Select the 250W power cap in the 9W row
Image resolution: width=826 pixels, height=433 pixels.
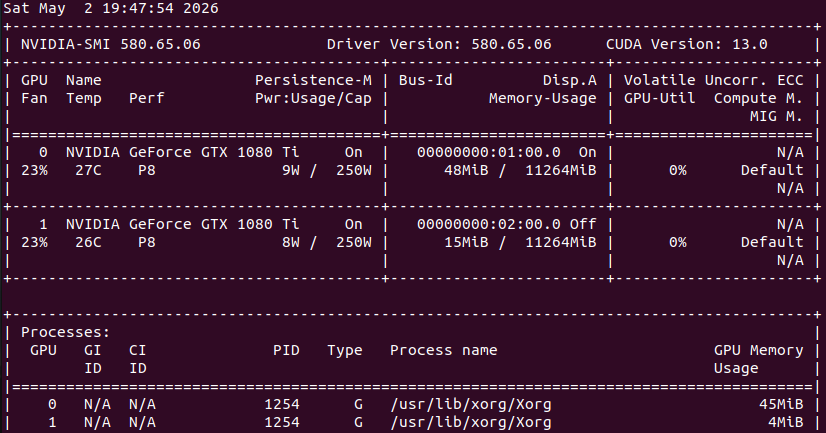[x=353, y=170]
